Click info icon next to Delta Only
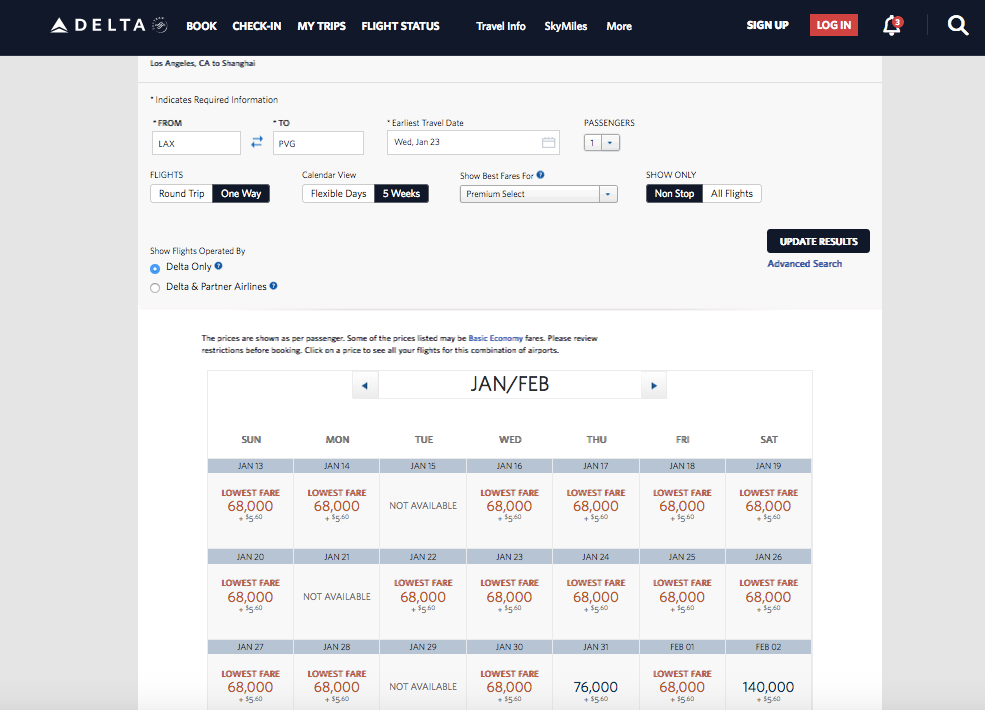This screenshot has height=710, width=985. [x=219, y=267]
